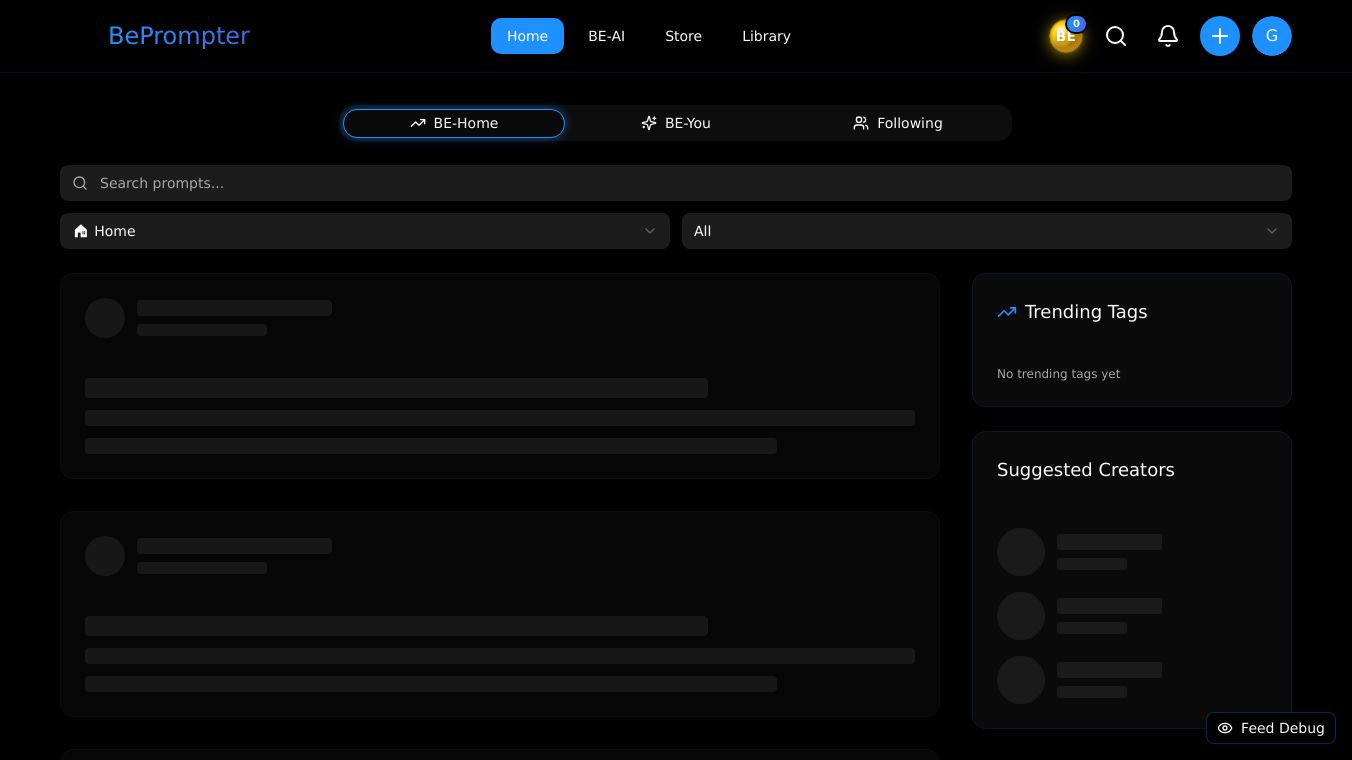Open notifications bell icon
1352x760 pixels.
[x=1168, y=36]
